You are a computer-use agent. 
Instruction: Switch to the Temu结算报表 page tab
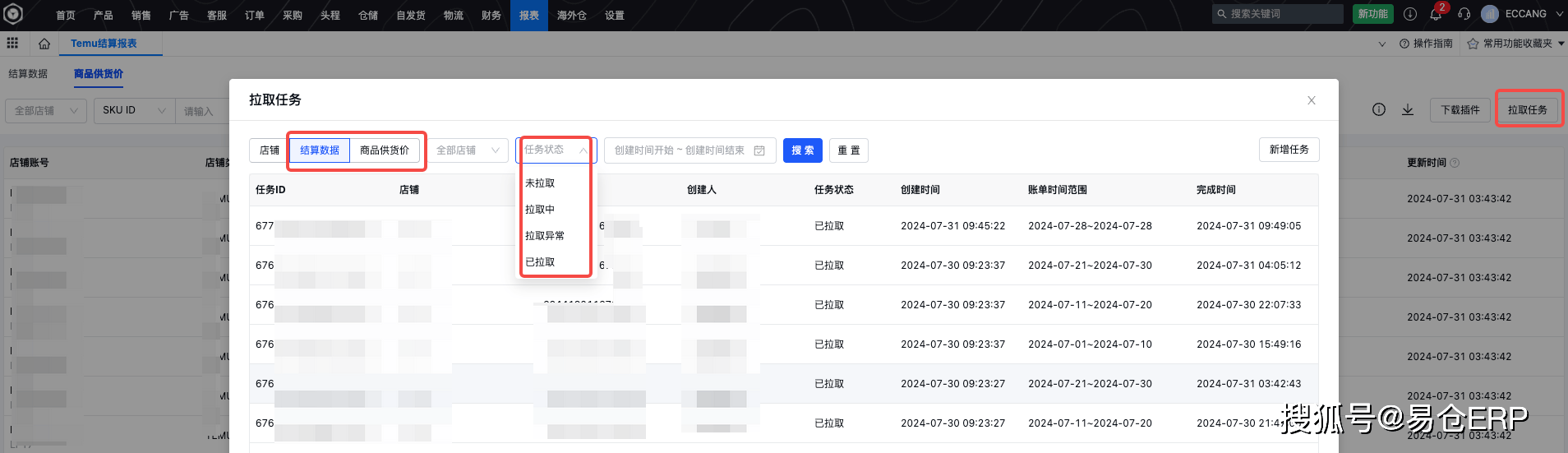point(104,44)
